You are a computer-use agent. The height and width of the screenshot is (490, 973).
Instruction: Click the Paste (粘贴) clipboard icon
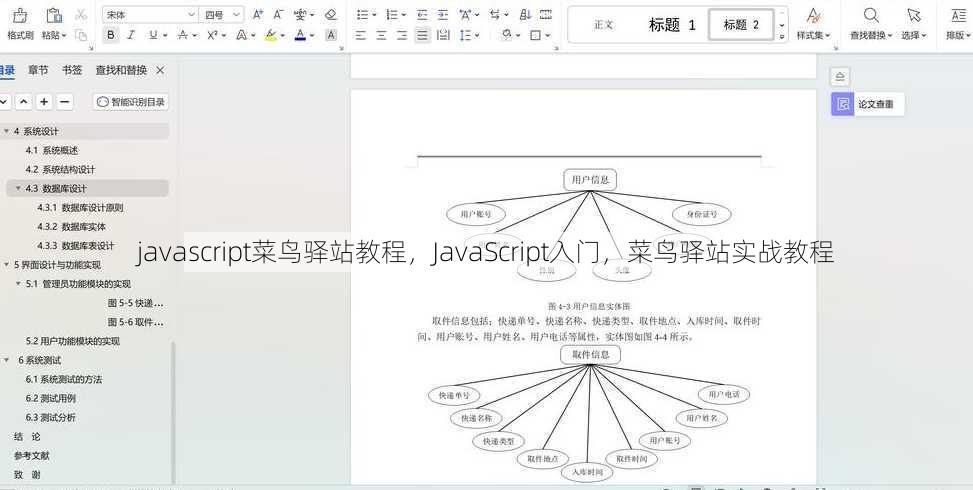54,16
